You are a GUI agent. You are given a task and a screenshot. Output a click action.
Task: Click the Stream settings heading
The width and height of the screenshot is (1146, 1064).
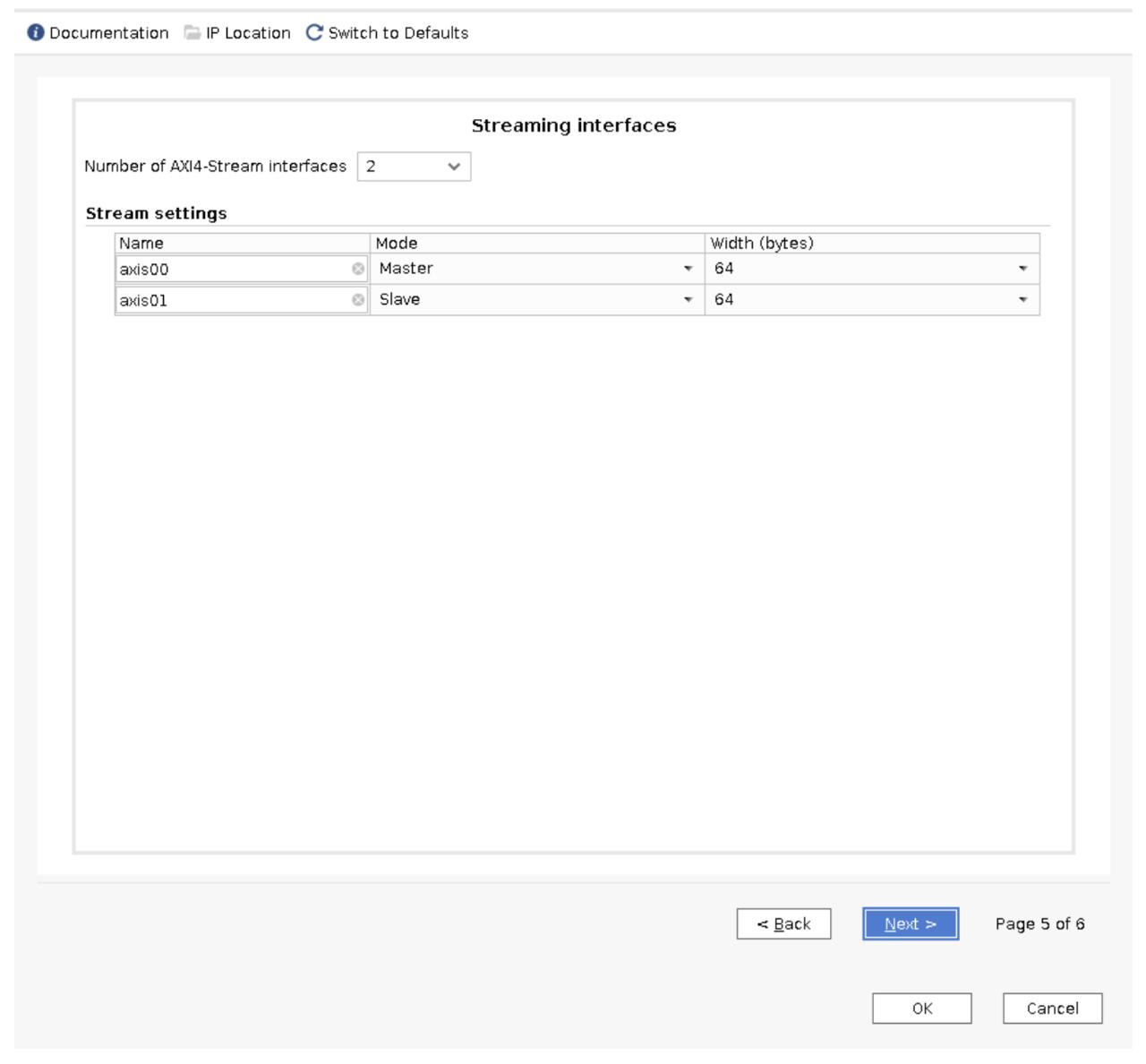(157, 213)
